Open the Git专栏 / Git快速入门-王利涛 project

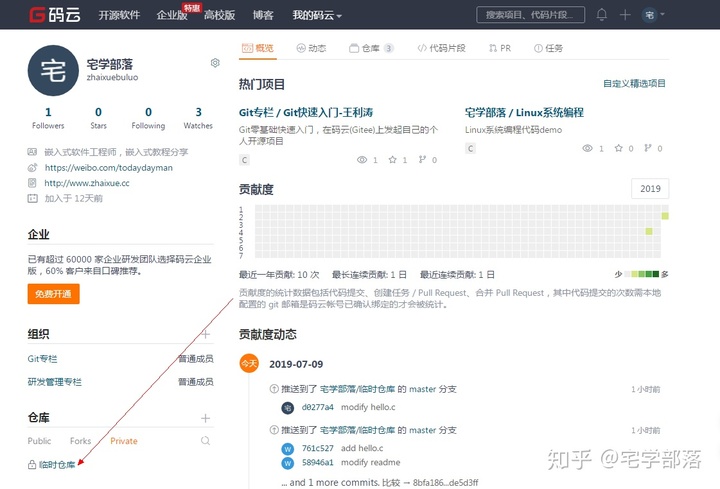[306, 112]
